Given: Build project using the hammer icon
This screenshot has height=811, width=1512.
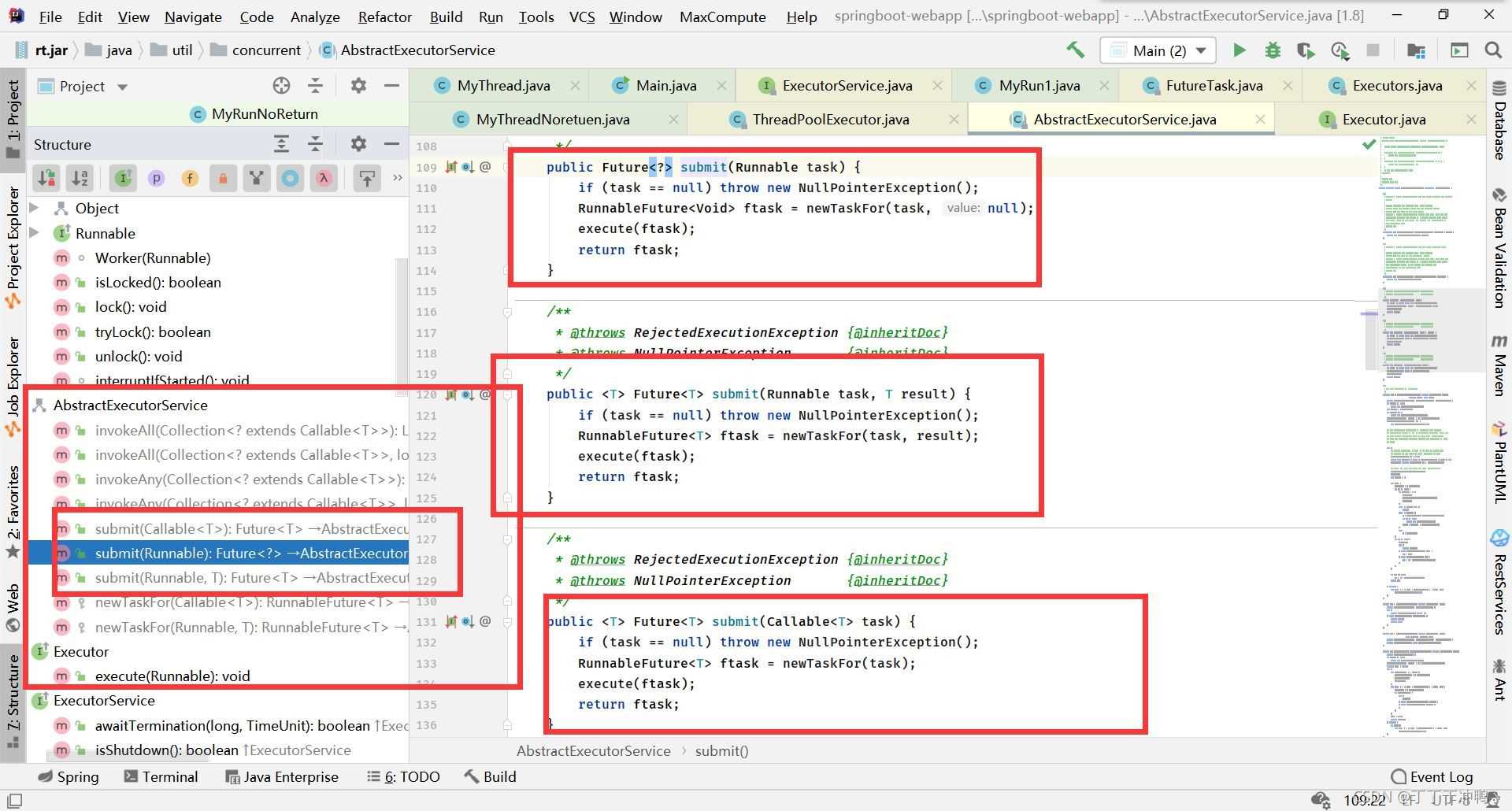Looking at the screenshot, I should pos(1076,50).
